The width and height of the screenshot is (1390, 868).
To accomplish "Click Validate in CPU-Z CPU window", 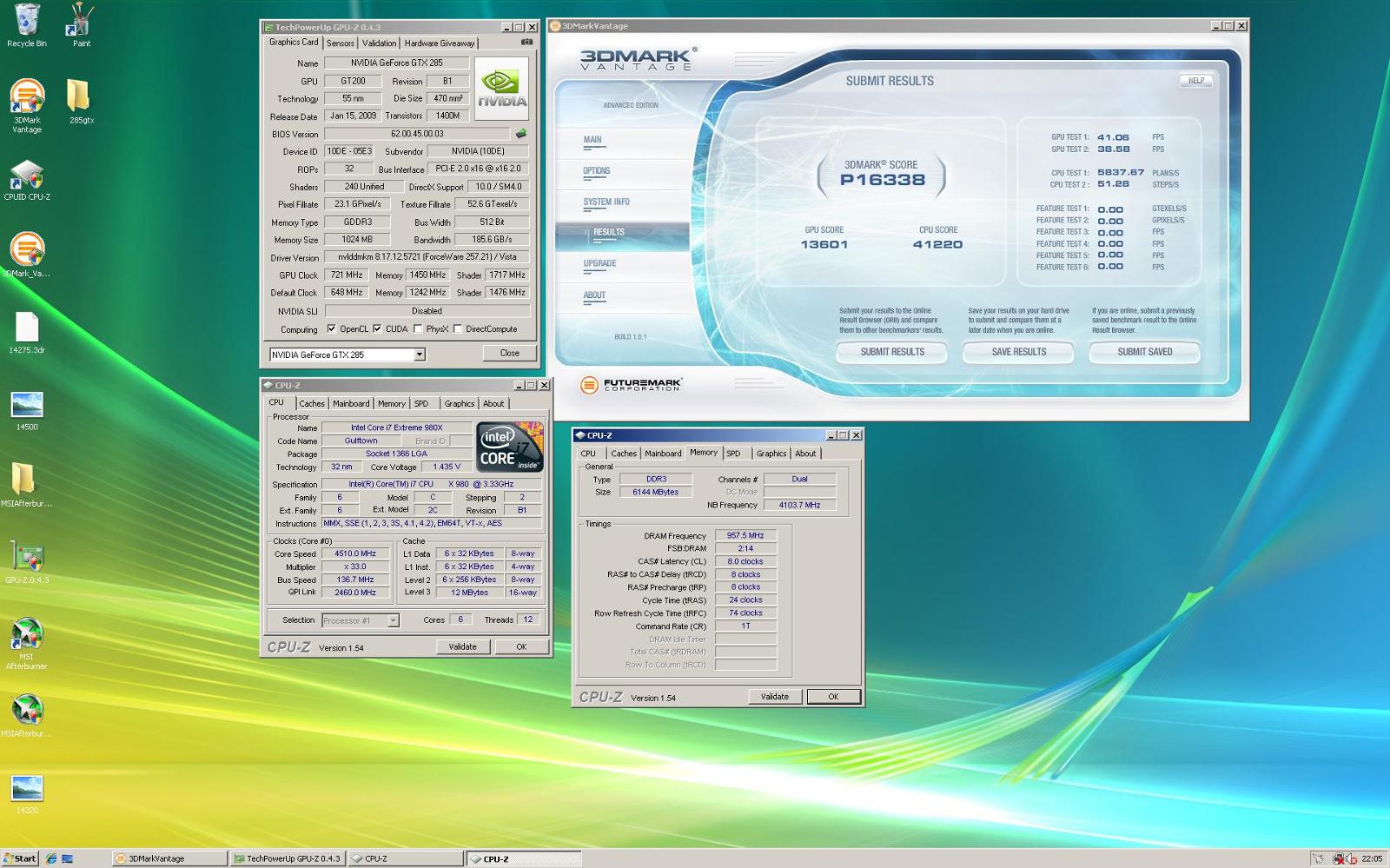I will pos(462,646).
